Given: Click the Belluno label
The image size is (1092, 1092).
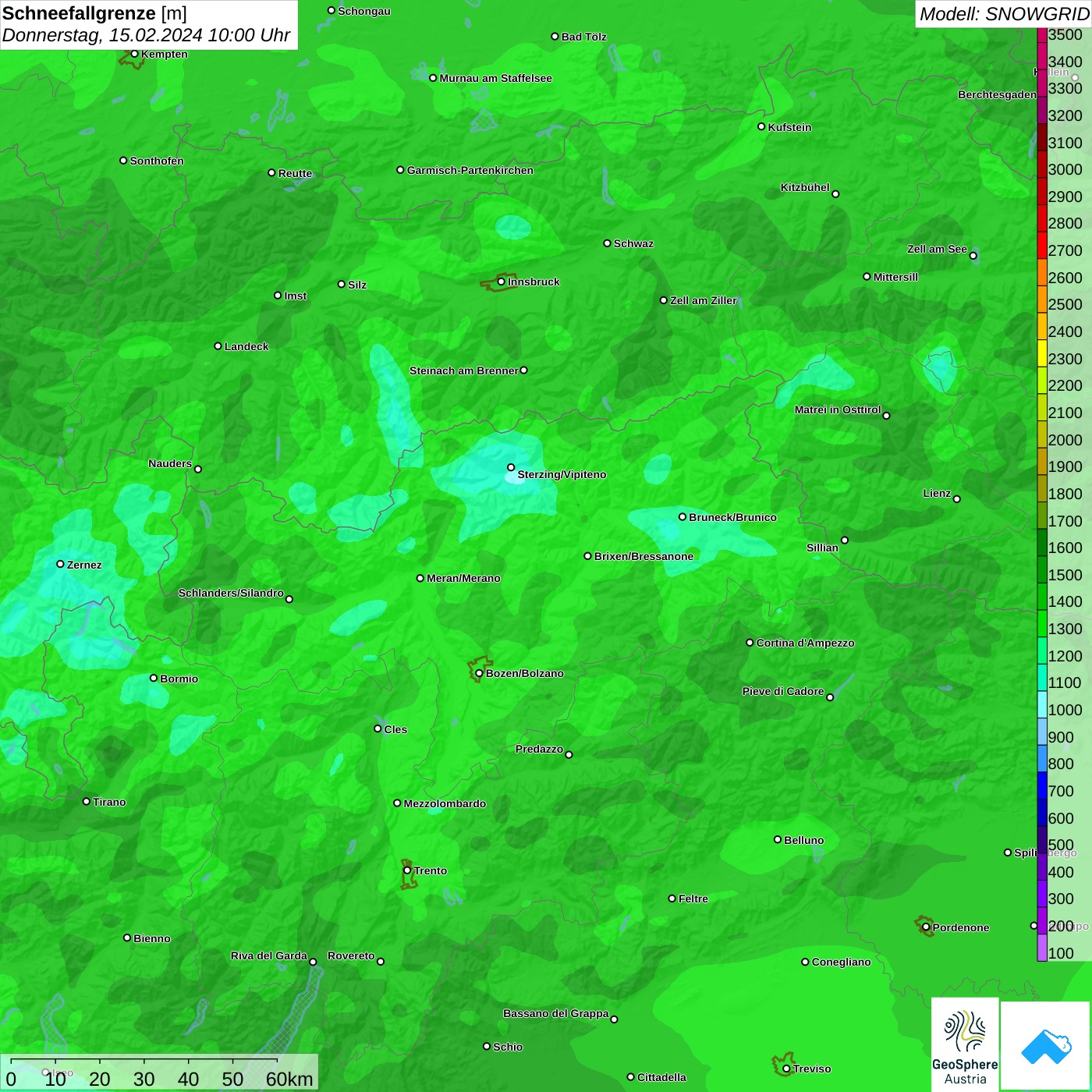Looking at the screenshot, I should click(803, 840).
